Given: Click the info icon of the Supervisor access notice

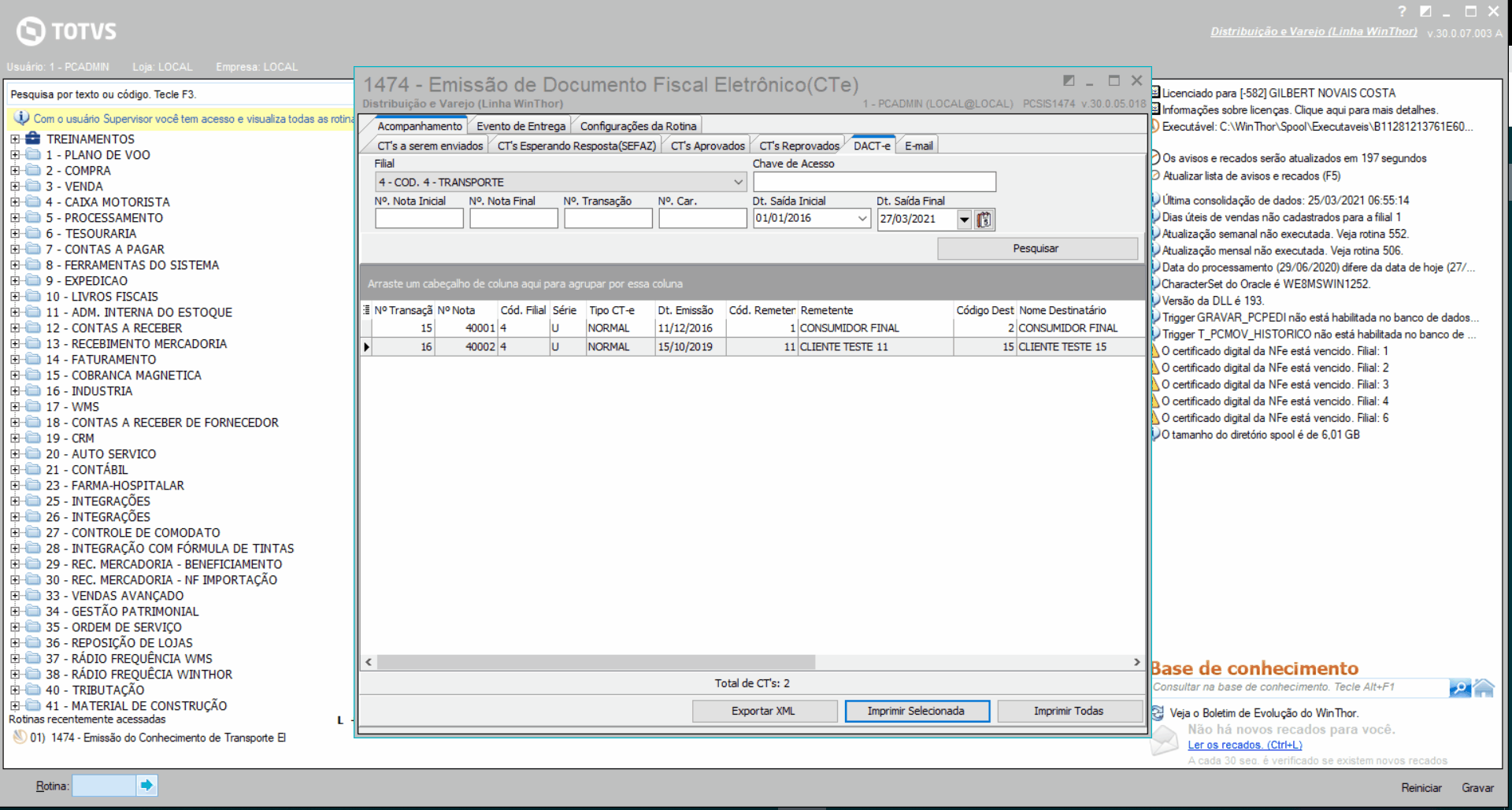Looking at the screenshot, I should pyautogui.click(x=21, y=118).
